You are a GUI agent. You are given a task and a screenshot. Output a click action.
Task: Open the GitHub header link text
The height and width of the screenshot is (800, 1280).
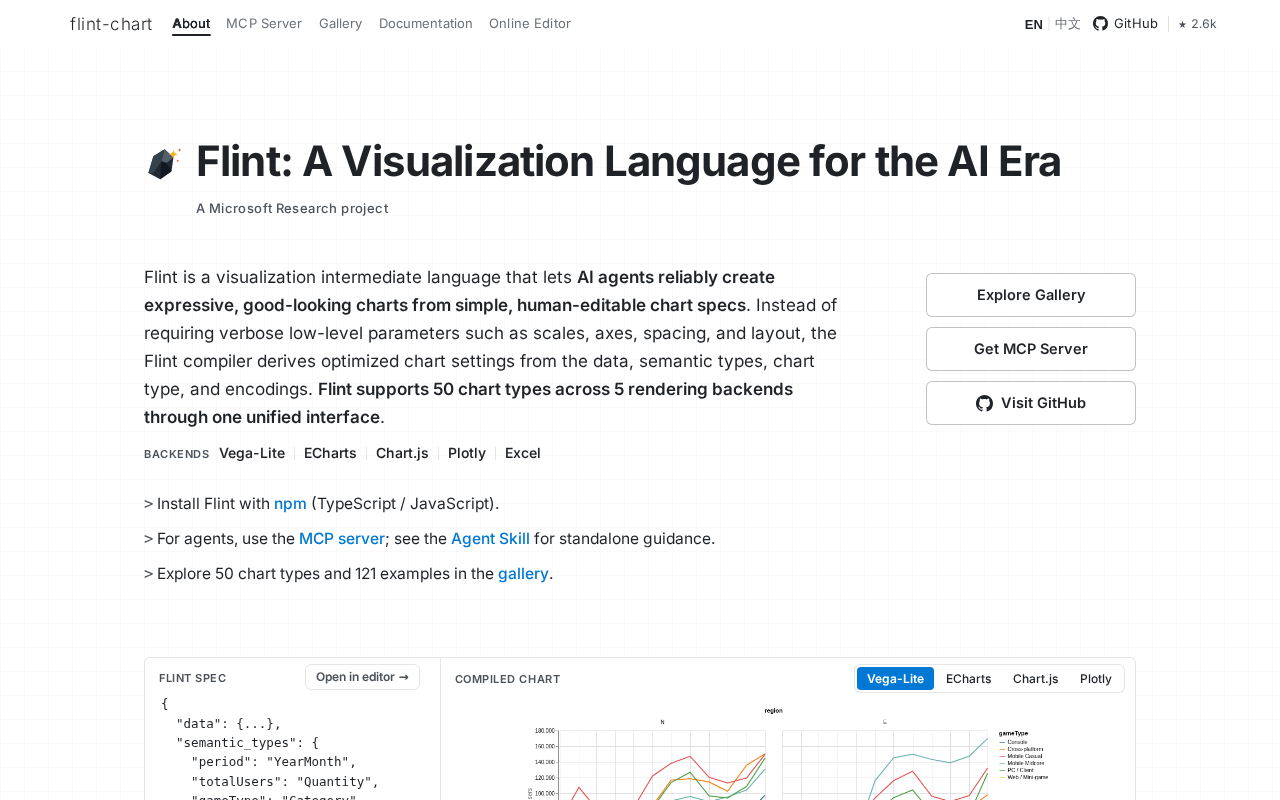1136,24
